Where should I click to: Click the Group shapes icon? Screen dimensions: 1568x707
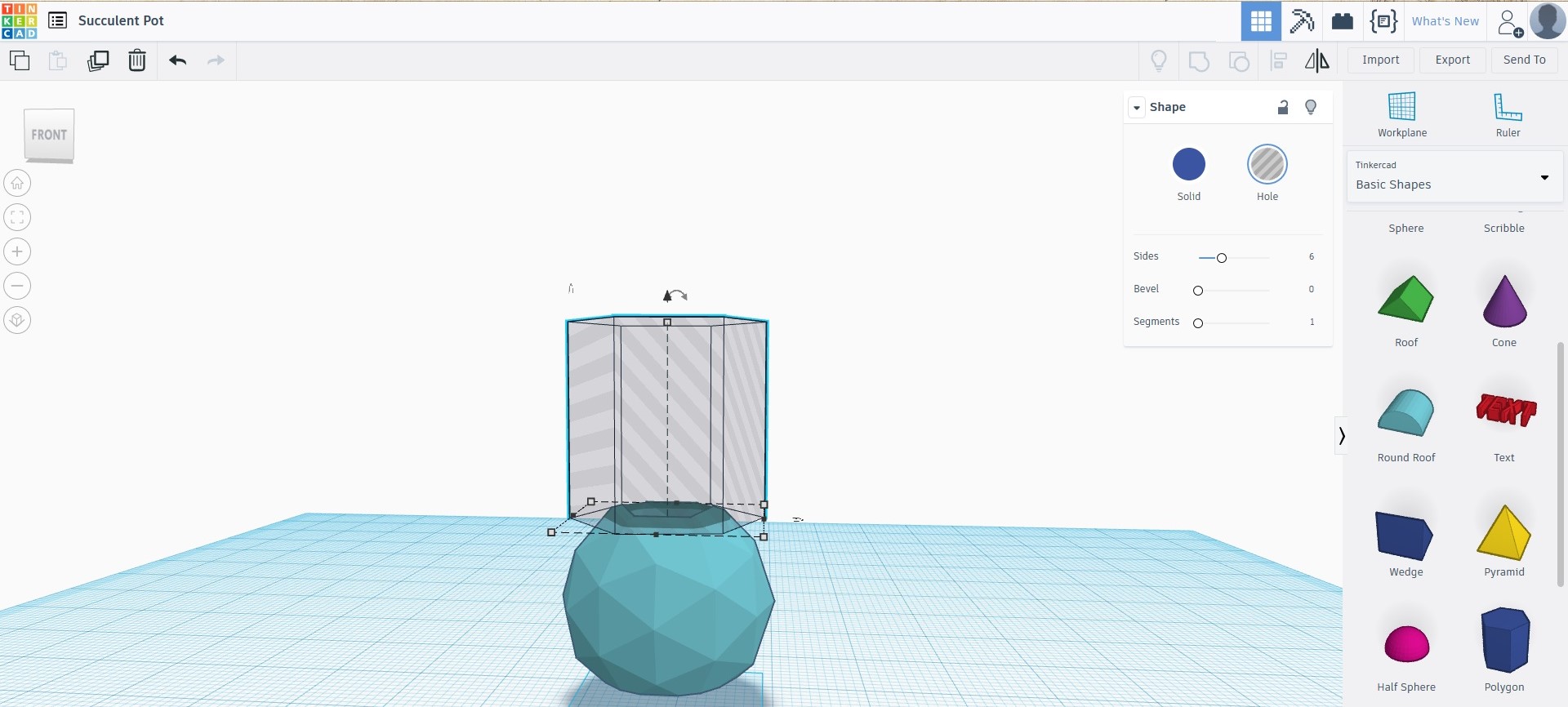(1199, 61)
